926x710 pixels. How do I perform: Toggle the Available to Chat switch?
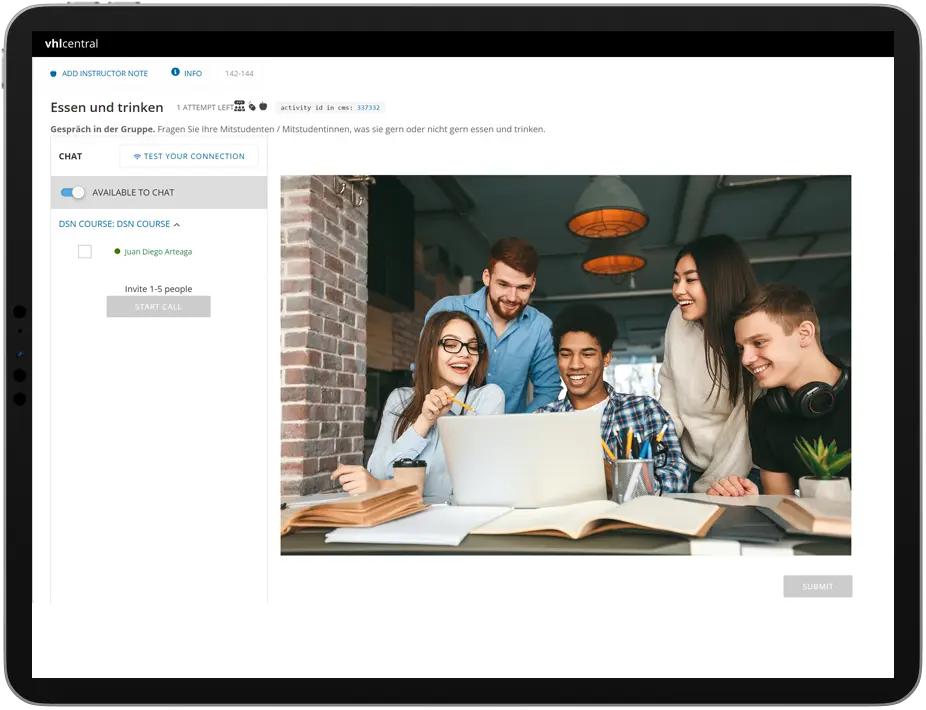(73, 192)
